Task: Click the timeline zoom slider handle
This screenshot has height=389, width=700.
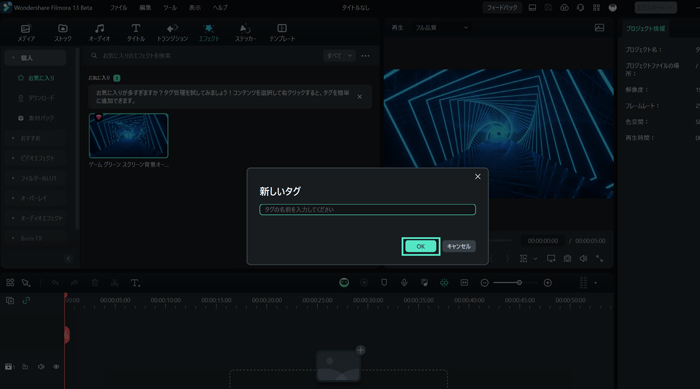Action: (519, 283)
